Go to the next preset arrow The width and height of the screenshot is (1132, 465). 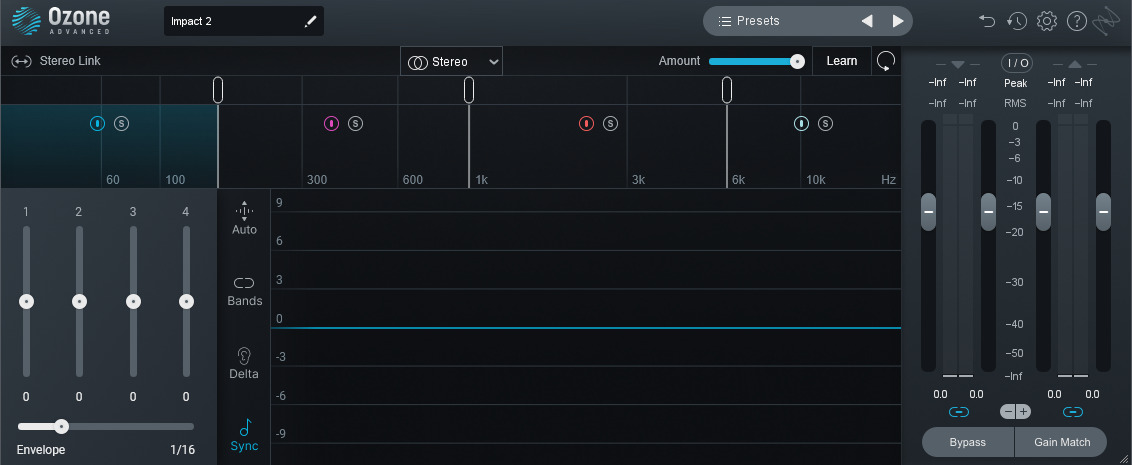[x=898, y=21]
